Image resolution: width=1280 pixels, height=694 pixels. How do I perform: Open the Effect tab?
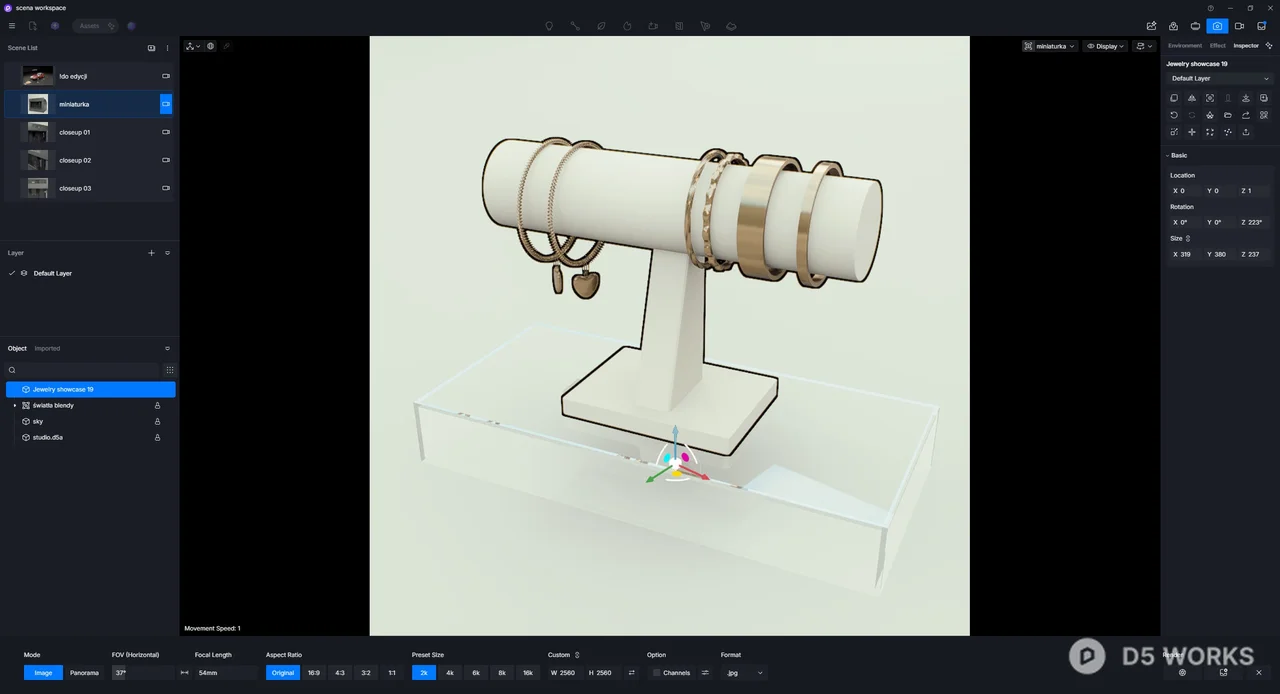(1217, 46)
